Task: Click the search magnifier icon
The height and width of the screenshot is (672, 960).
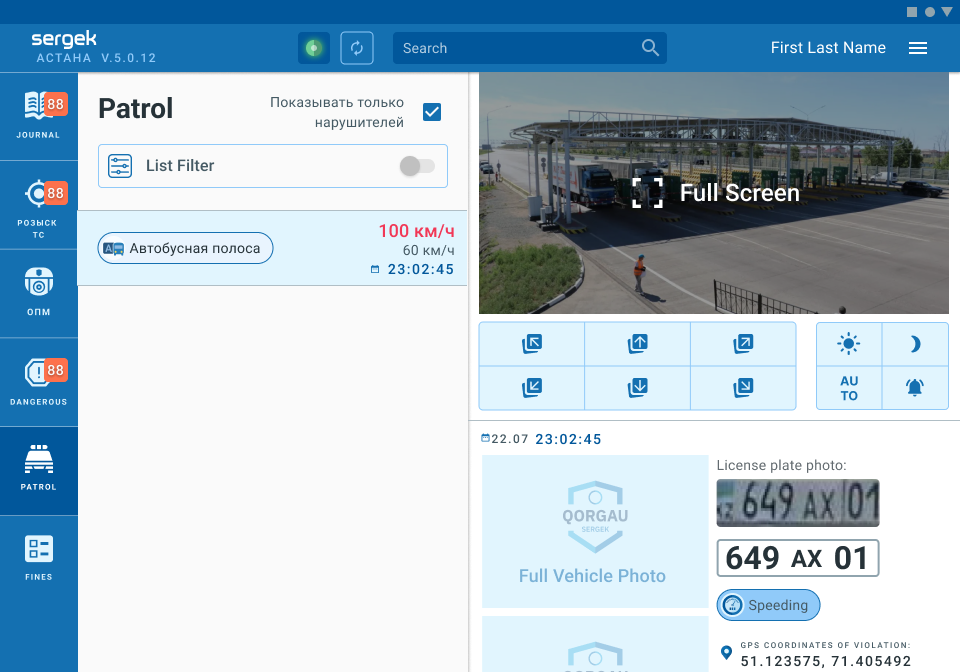Action: [650, 48]
